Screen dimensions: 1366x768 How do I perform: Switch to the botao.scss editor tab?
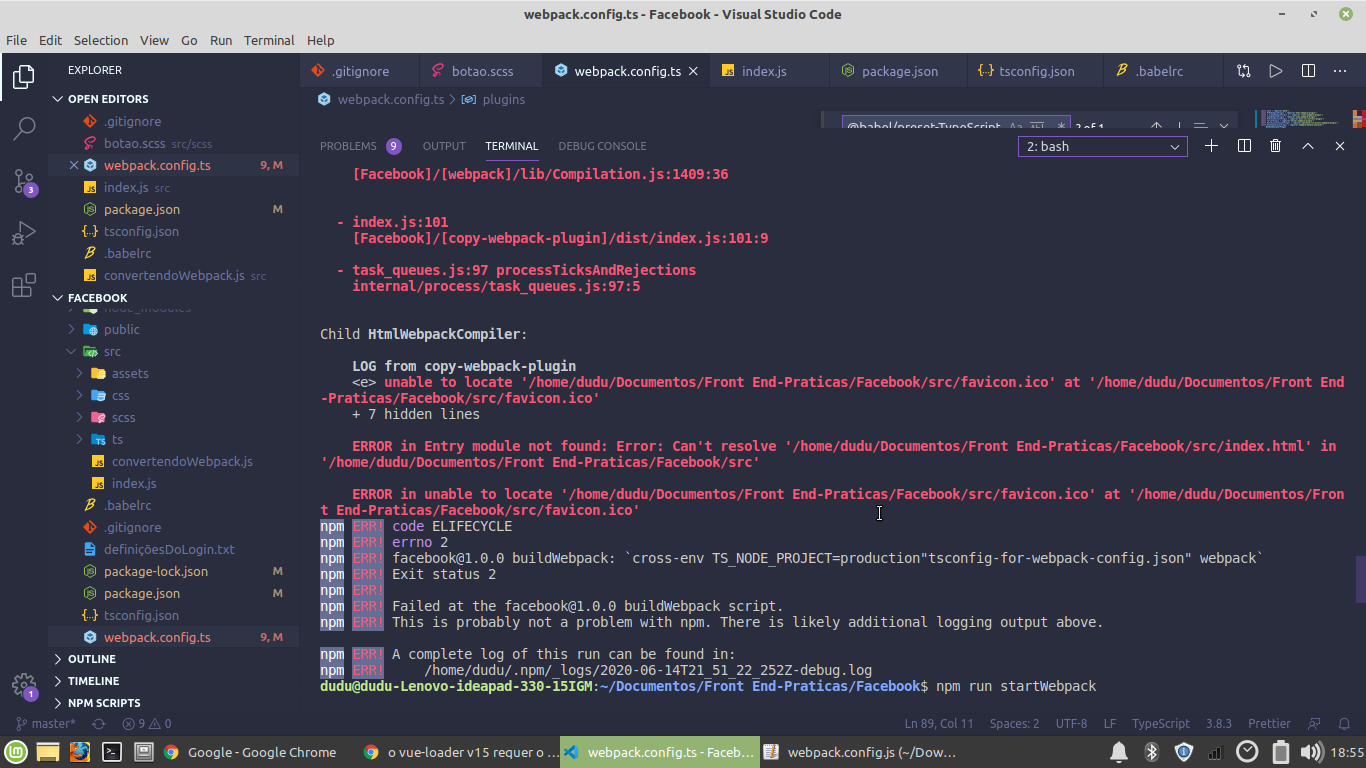481,71
